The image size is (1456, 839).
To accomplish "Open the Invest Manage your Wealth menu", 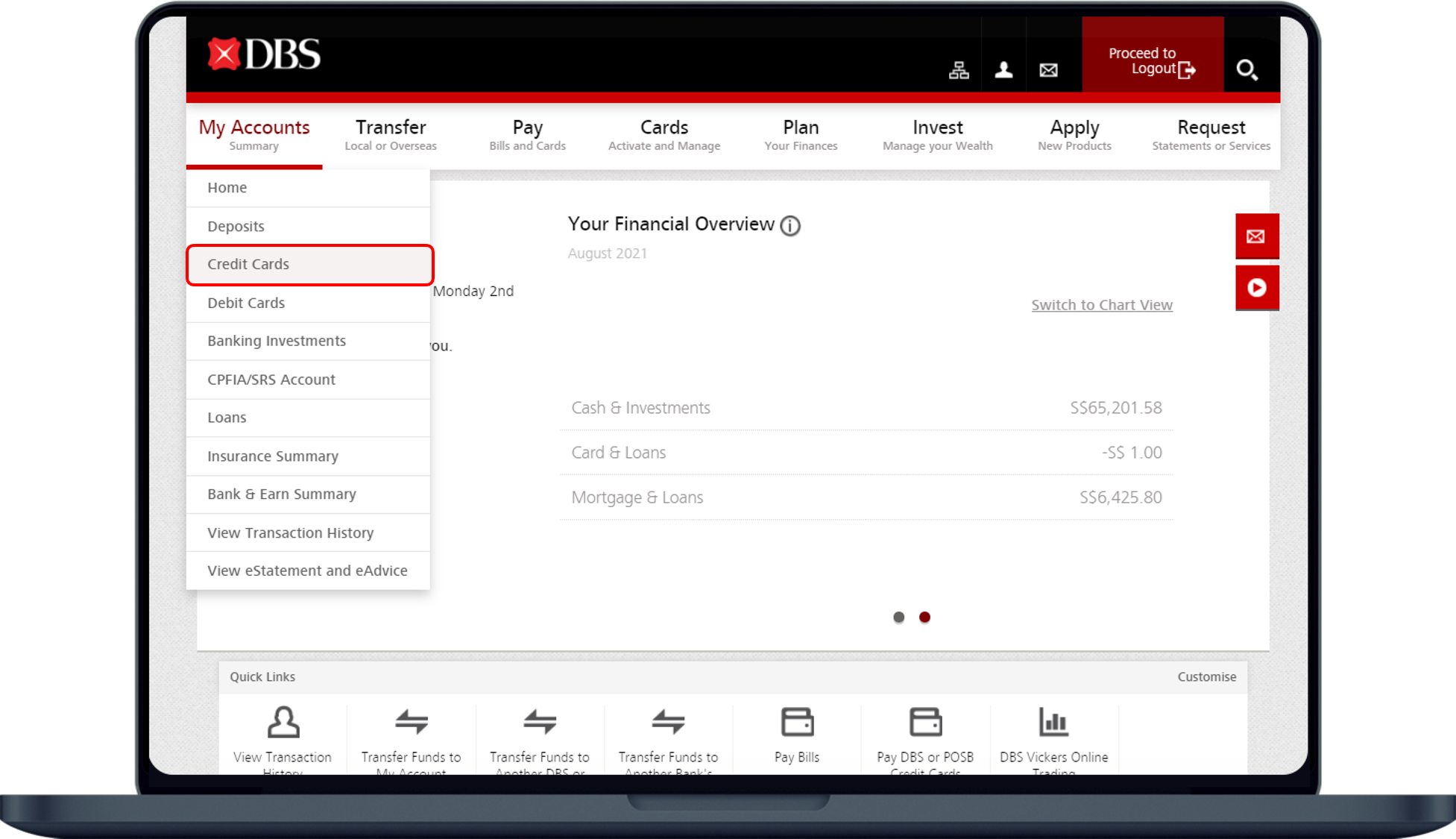I will click(x=938, y=135).
